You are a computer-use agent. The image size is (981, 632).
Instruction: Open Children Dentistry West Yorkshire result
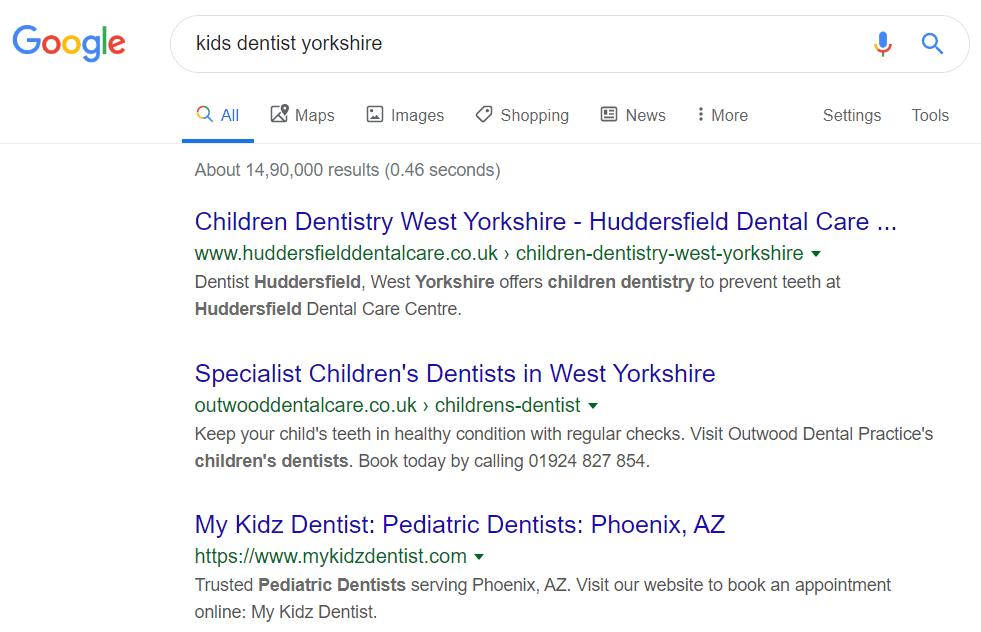point(546,222)
